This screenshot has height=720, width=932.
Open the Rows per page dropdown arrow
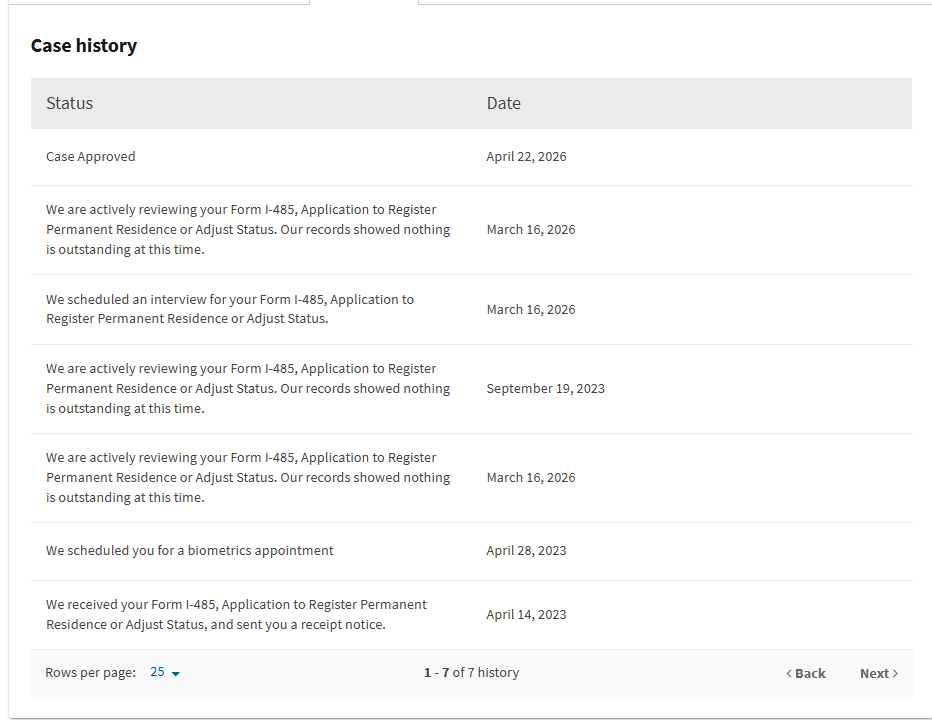click(175, 674)
